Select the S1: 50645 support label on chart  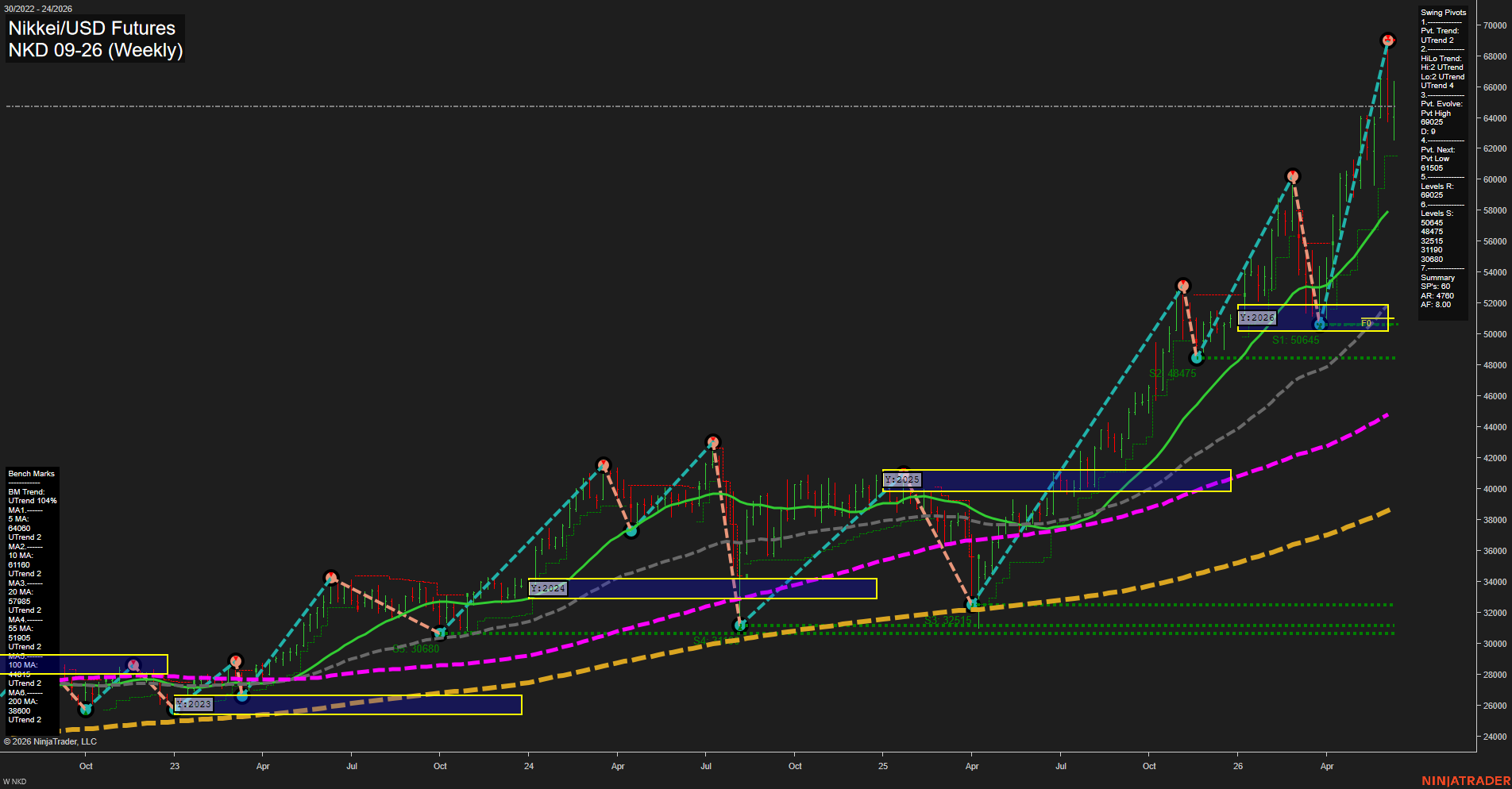point(1295,340)
